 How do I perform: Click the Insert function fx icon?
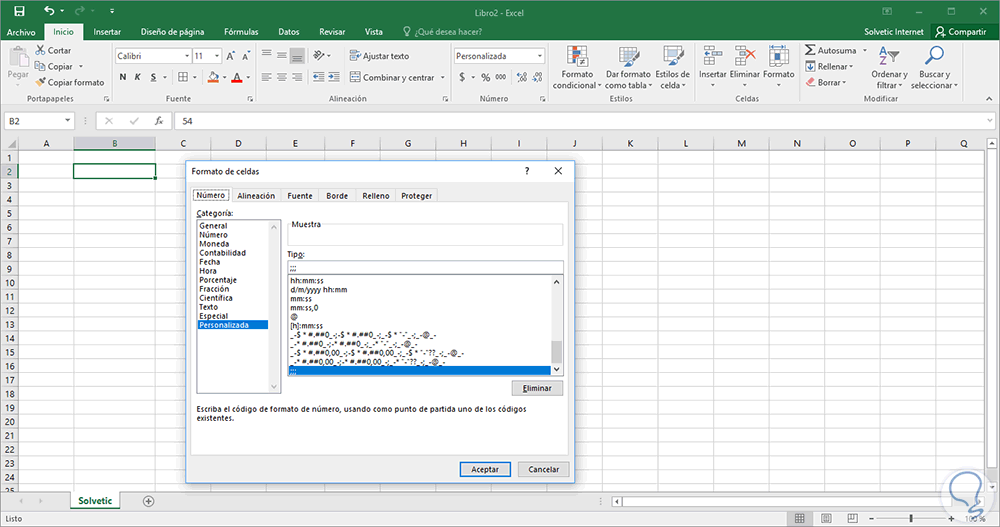pos(158,121)
